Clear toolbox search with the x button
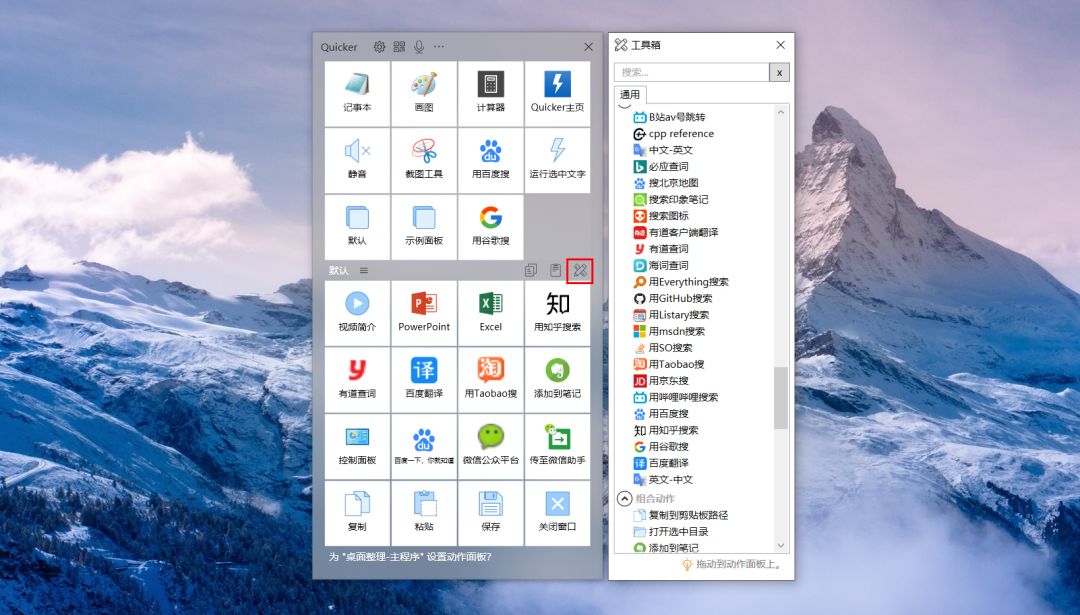This screenshot has width=1080, height=615. click(x=780, y=72)
